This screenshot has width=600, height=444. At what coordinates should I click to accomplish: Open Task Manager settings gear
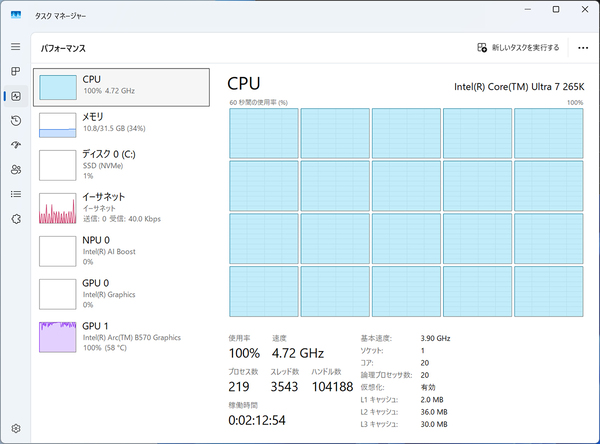pos(15,429)
